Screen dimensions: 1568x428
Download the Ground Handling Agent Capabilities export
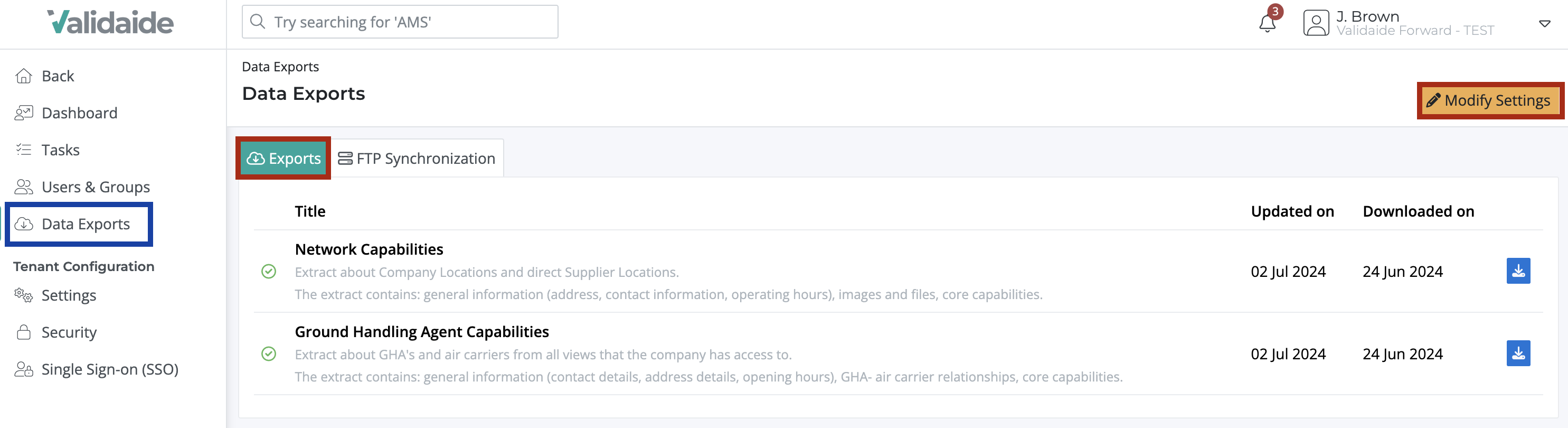(1518, 353)
